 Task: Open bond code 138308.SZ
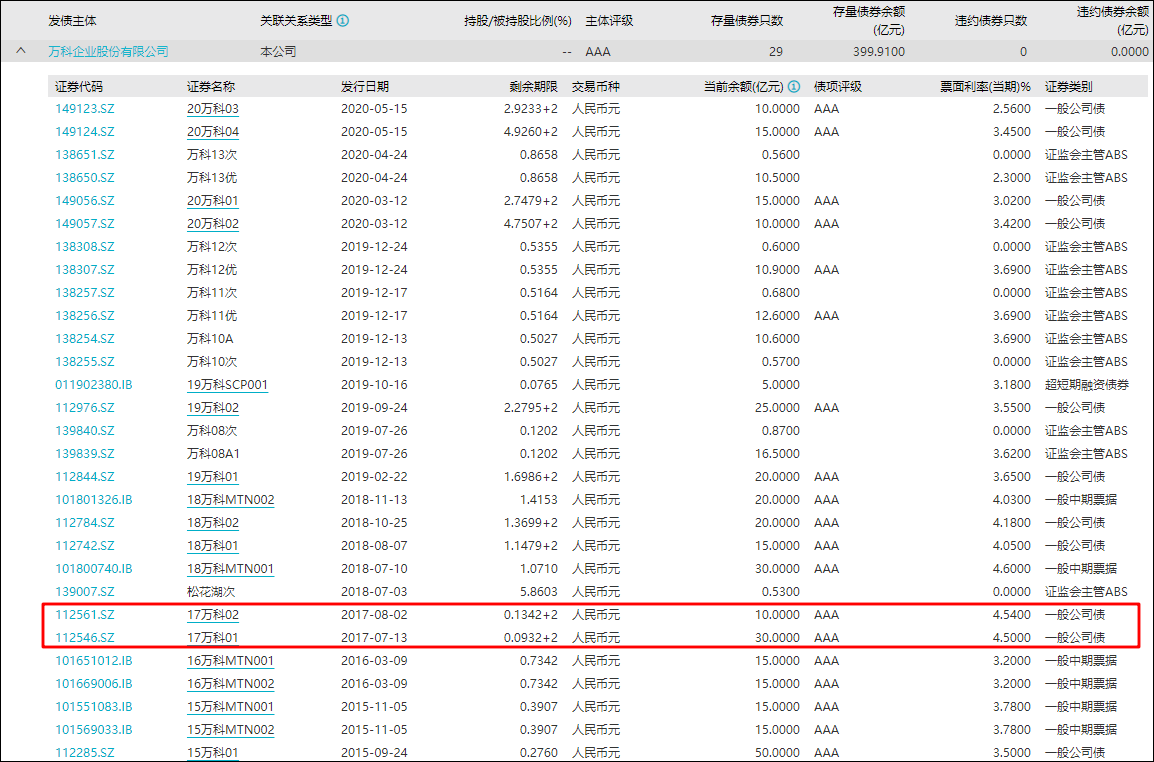85,247
